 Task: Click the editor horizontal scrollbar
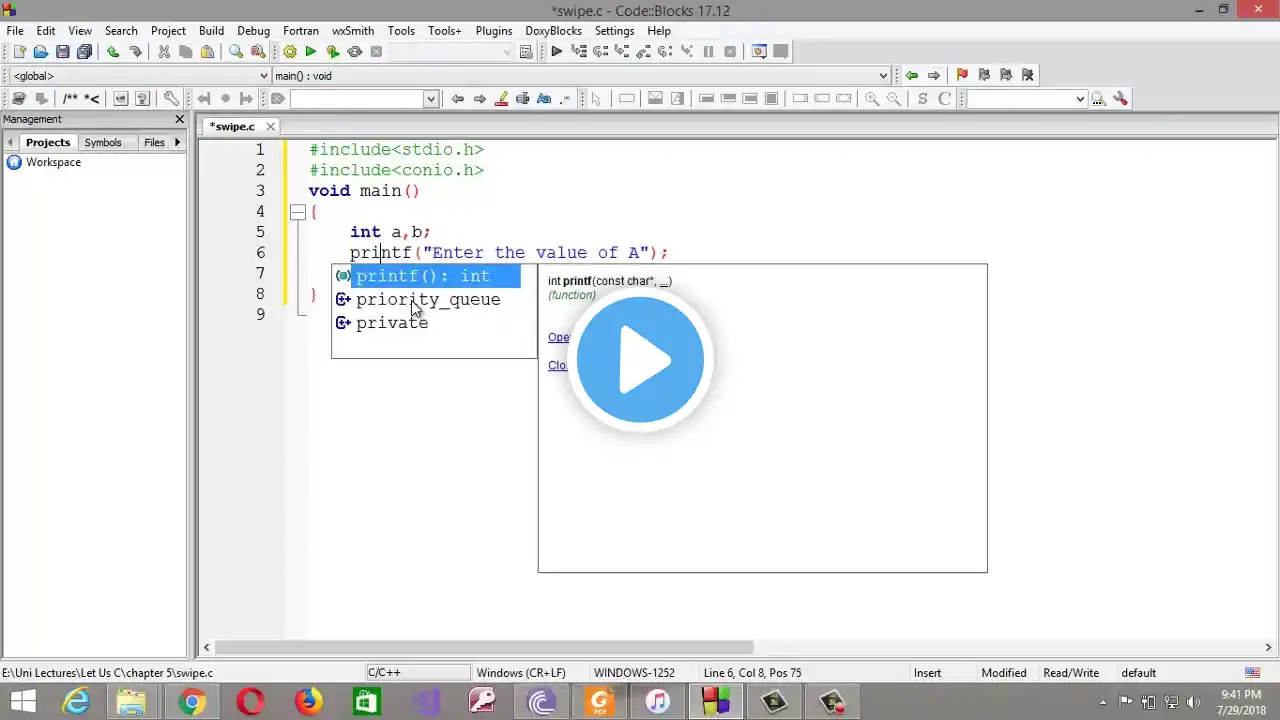tap(480, 647)
